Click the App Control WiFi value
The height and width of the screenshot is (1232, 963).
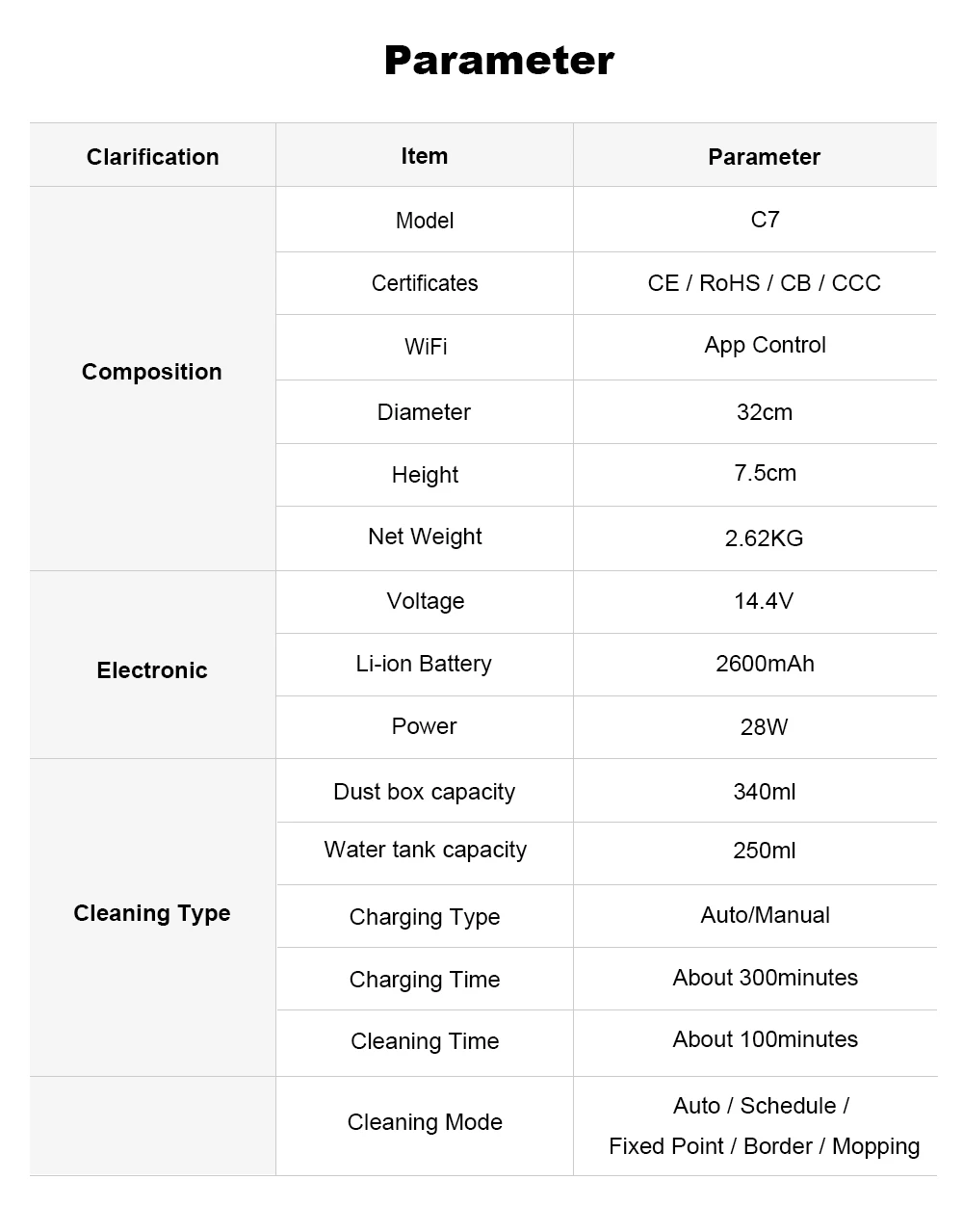(765, 345)
